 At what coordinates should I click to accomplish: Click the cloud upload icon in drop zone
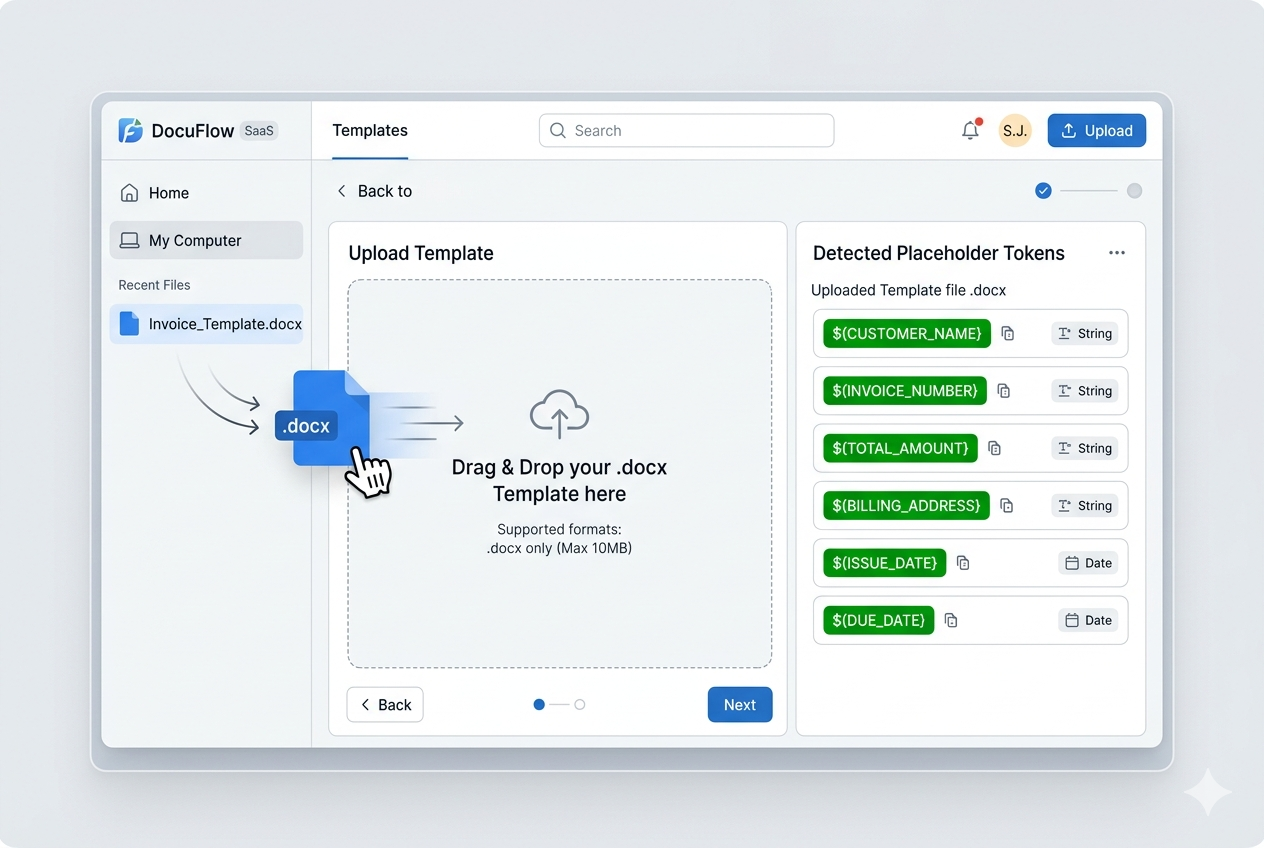[559, 414]
